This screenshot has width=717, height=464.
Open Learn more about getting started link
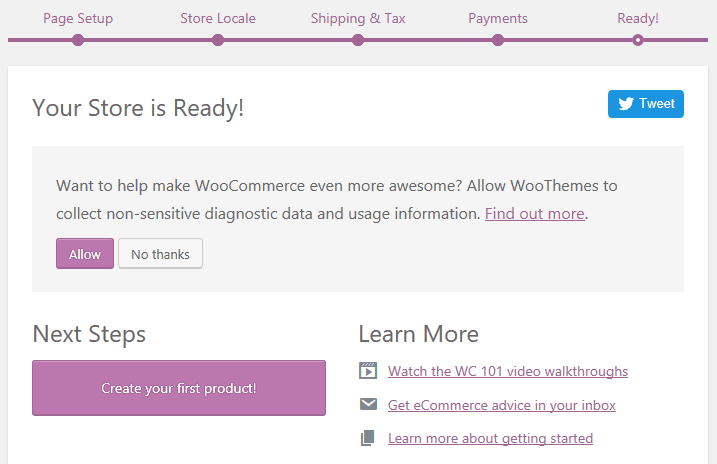click(x=490, y=438)
